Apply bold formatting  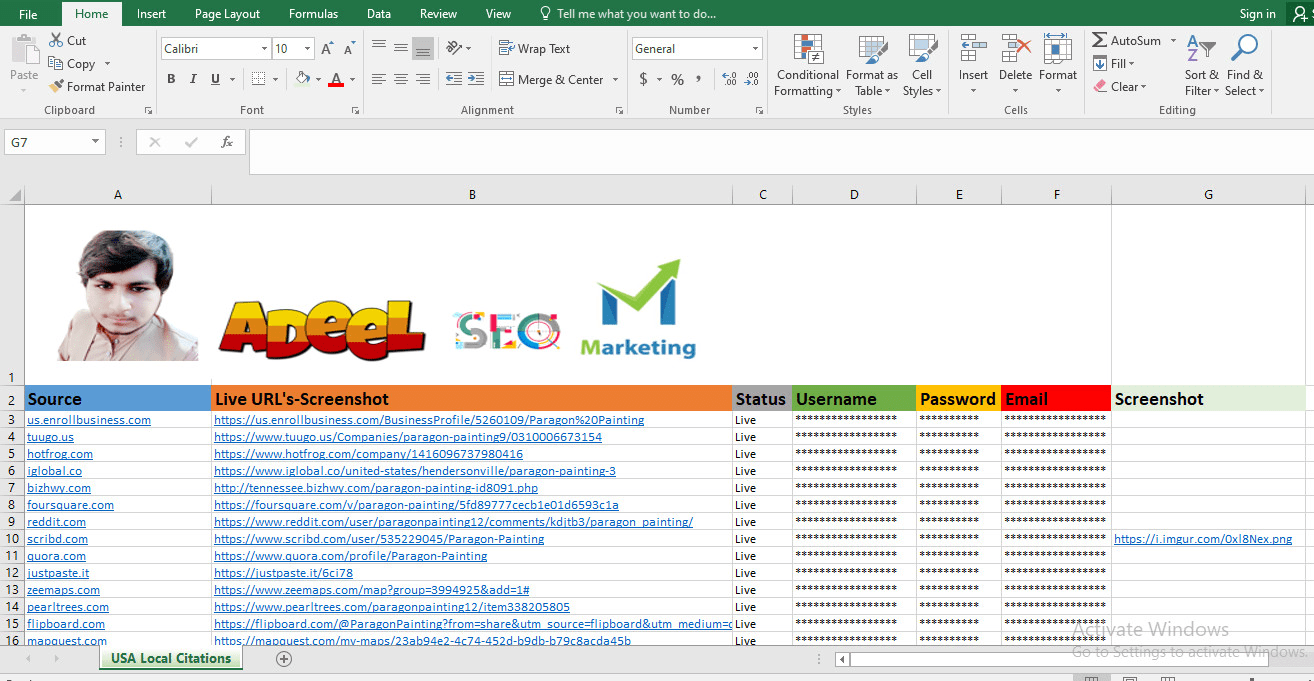[170, 78]
